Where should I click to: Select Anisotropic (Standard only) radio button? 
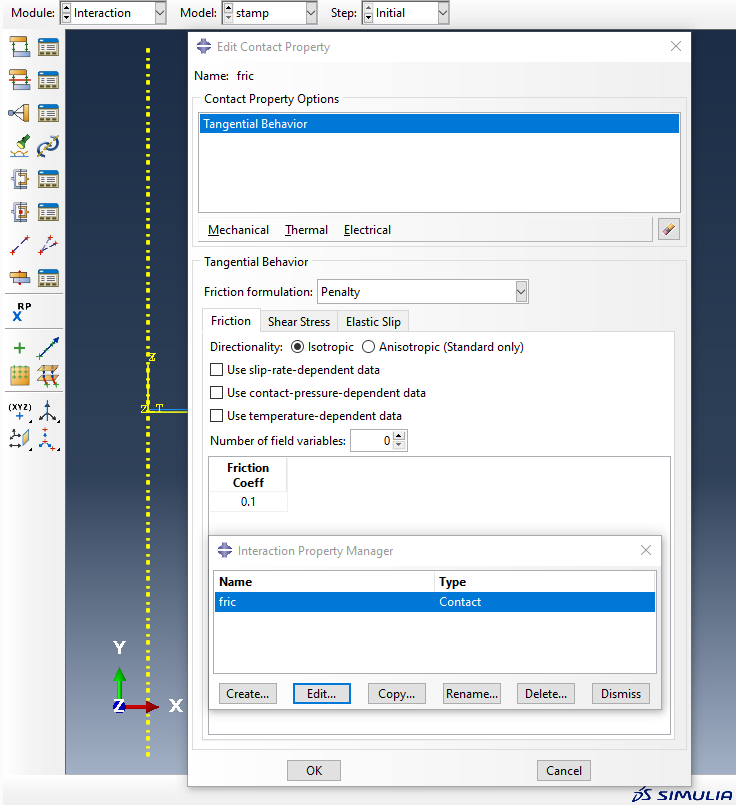point(368,347)
